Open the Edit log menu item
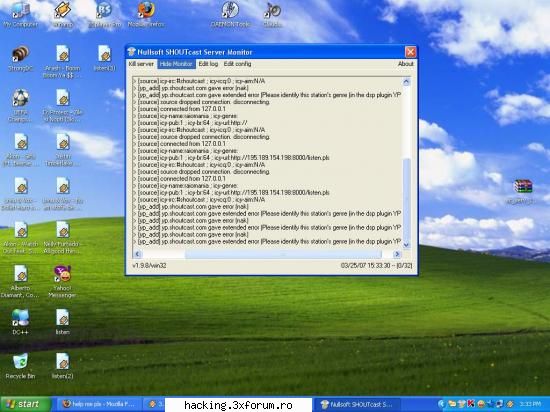The width and height of the screenshot is (550, 412). [208, 64]
